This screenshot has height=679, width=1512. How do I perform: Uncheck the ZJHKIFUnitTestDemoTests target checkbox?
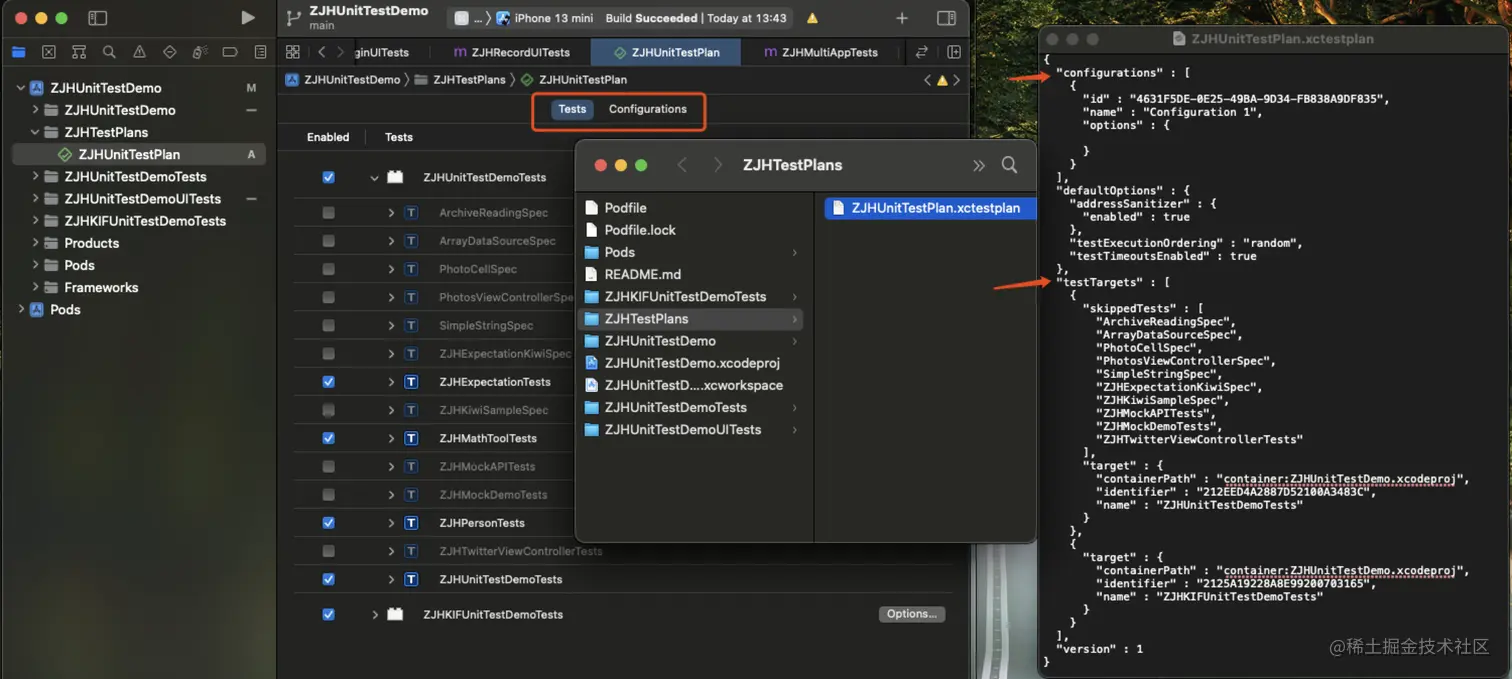pyautogui.click(x=328, y=614)
